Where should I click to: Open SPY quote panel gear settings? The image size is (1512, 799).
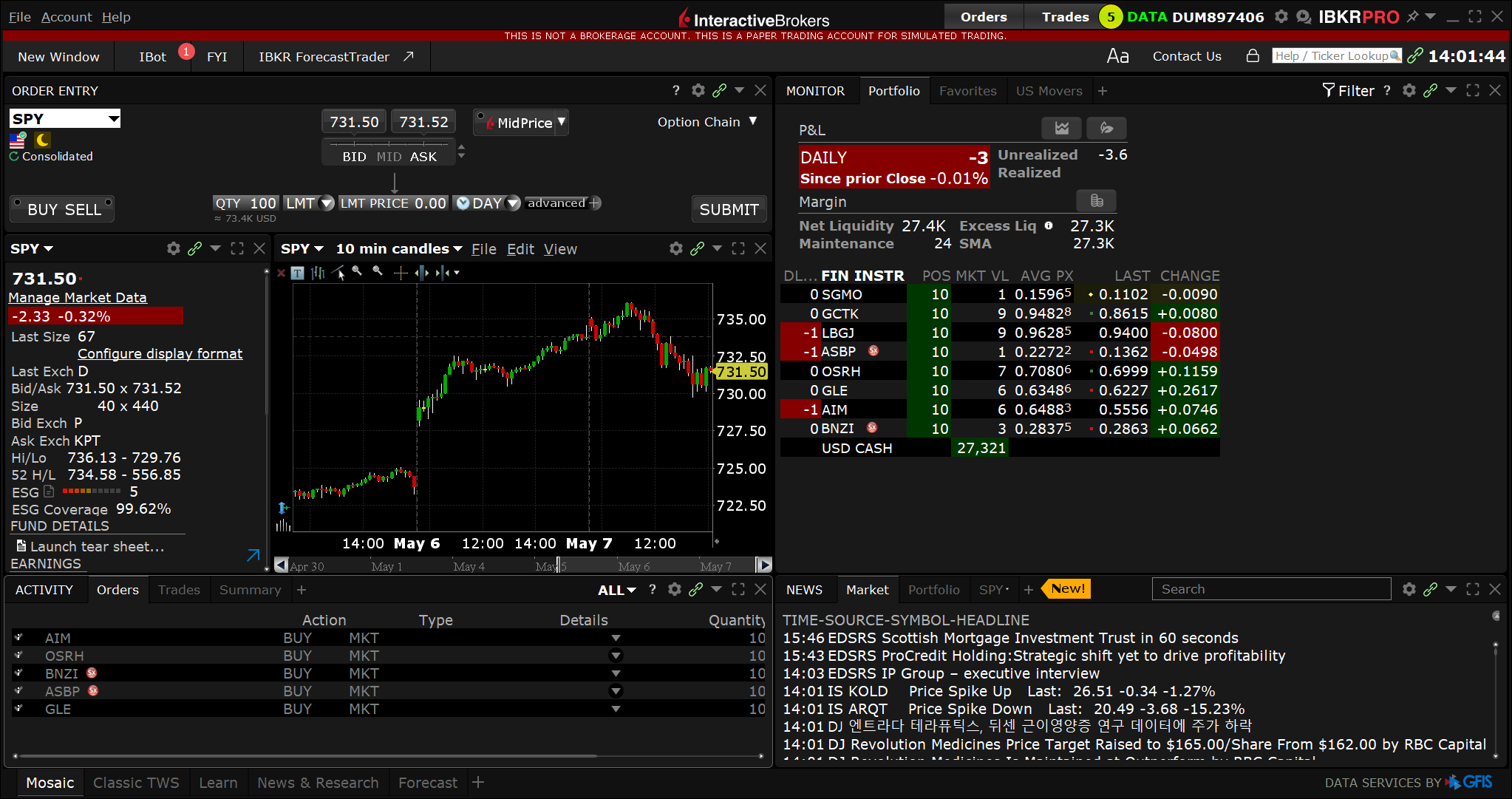[x=173, y=248]
